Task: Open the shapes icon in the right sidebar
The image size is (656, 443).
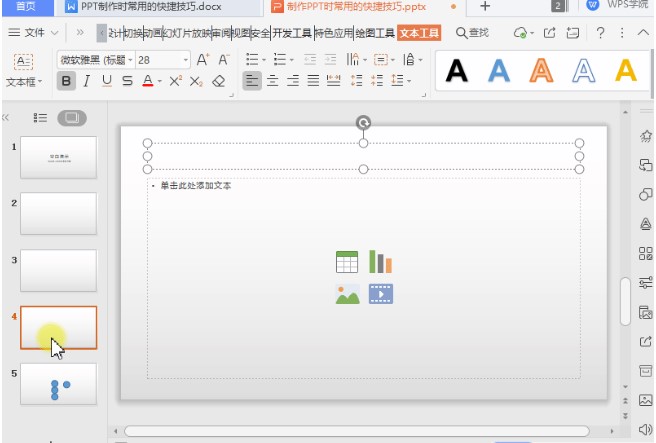Action: (x=646, y=195)
